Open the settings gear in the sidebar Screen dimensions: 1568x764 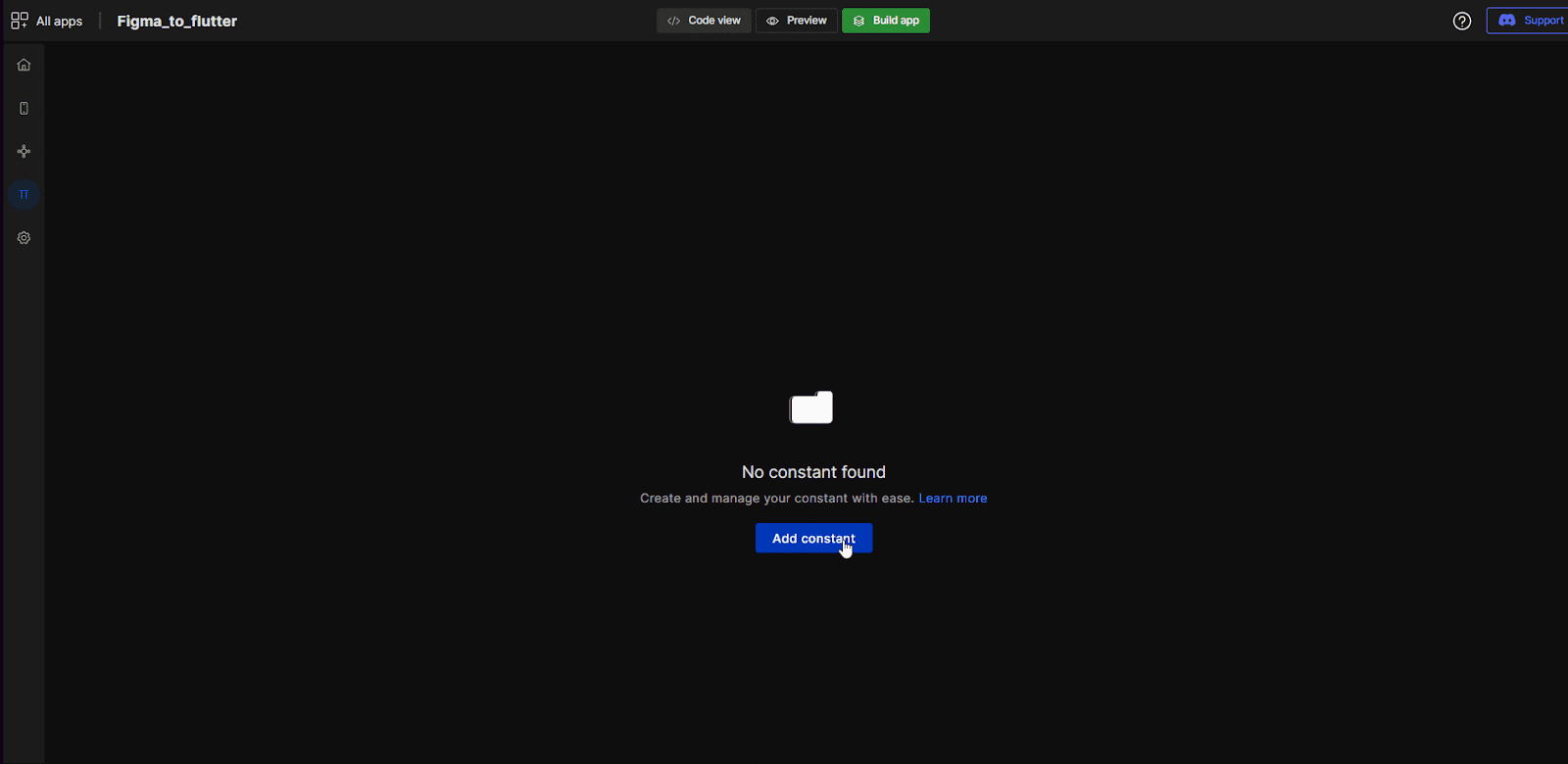point(24,237)
